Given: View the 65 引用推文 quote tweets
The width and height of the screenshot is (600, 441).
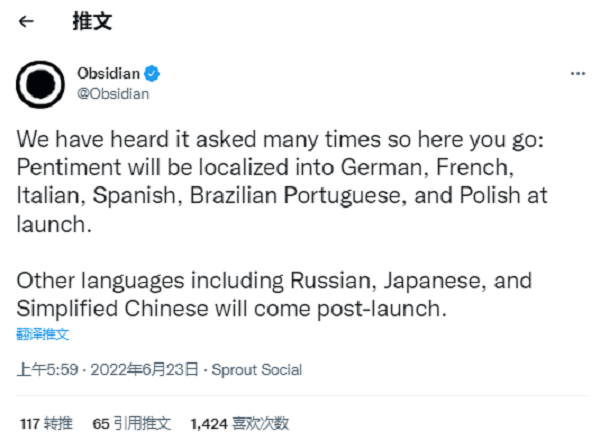Looking at the screenshot, I should click(132, 424).
